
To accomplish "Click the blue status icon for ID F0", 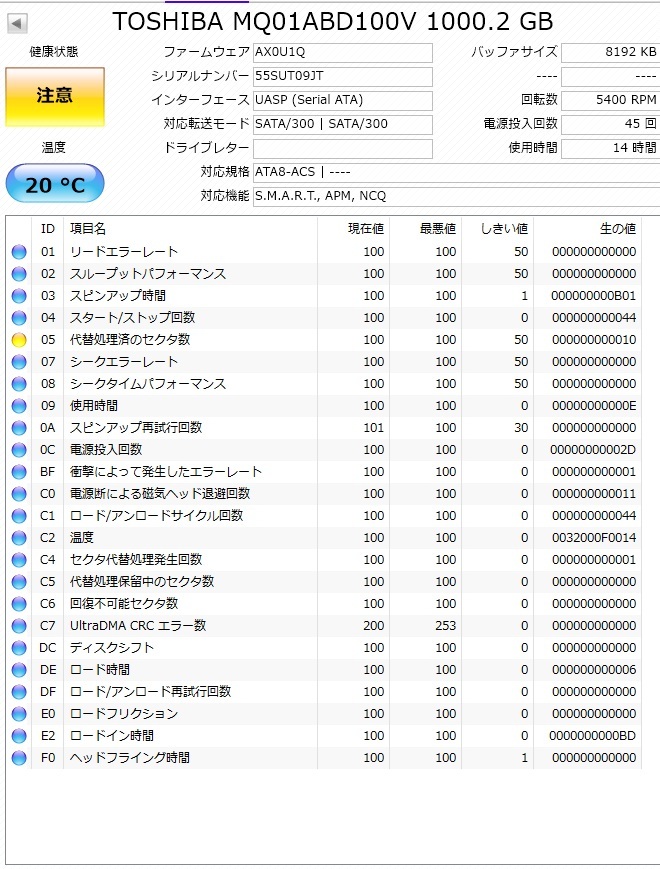I will (x=19, y=758).
